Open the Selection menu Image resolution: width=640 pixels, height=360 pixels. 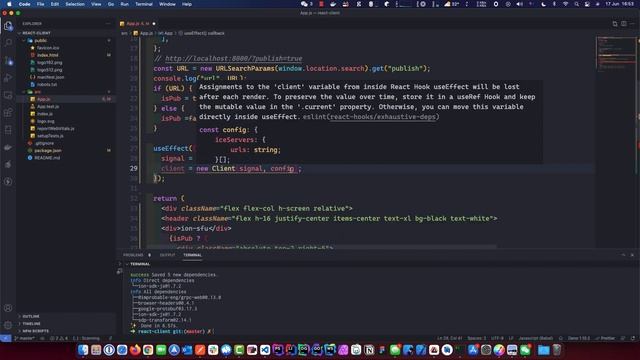pyautogui.click(x=75, y=4)
